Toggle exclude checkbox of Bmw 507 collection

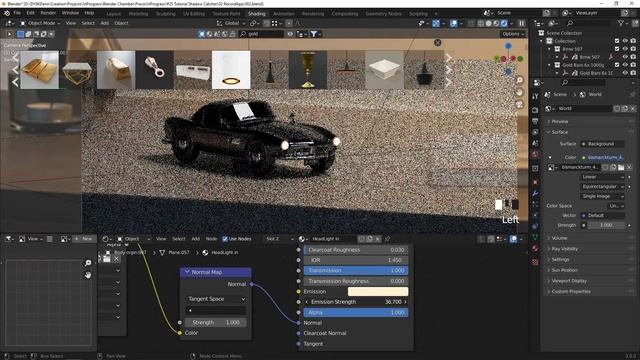[x=617, y=49]
